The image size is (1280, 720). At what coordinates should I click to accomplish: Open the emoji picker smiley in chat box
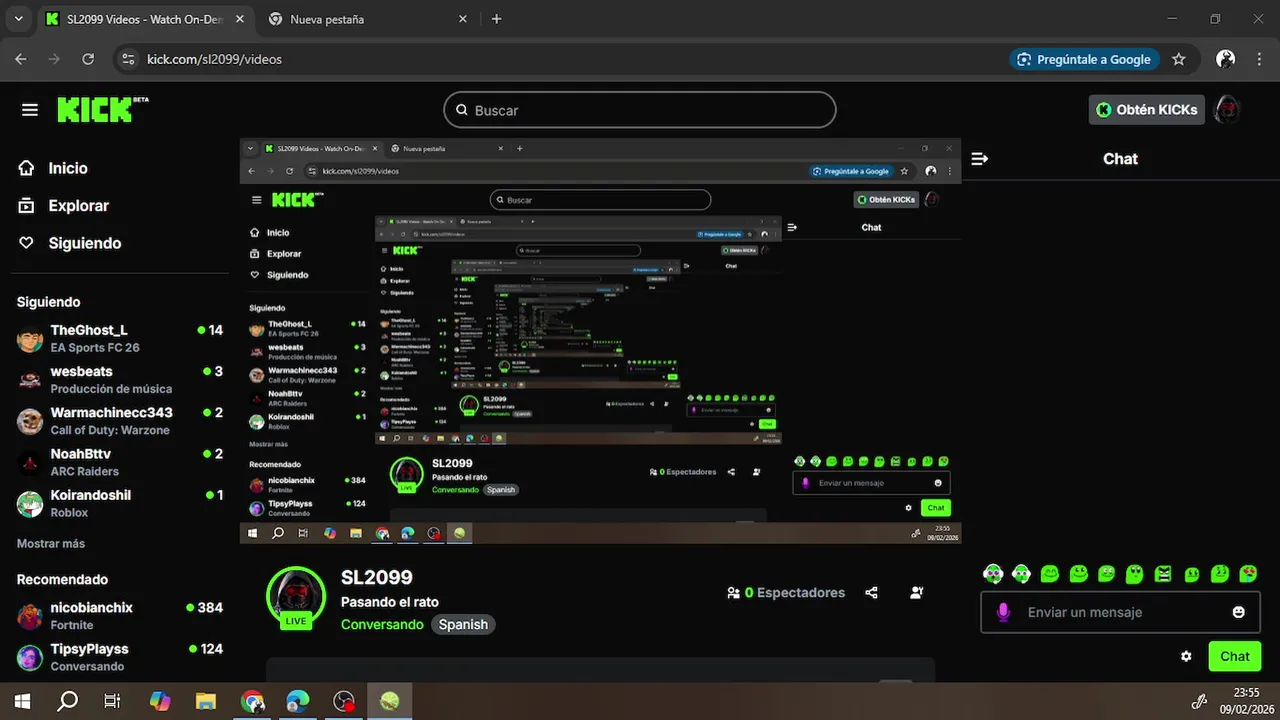pyautogui.click(x=1238, y=612)
